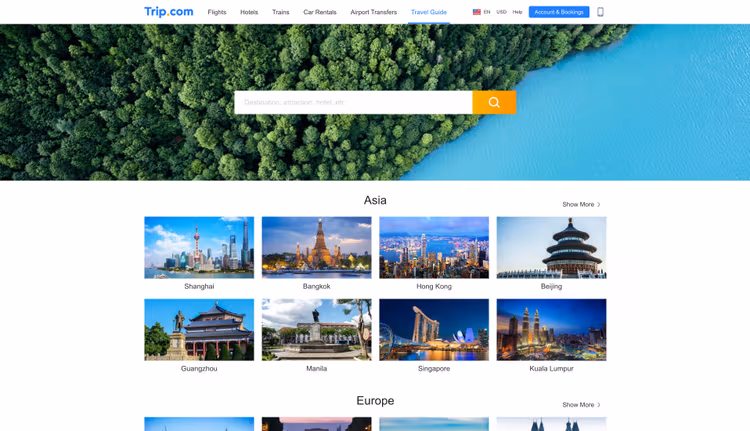750x431 pixels.
Task: Expand Asia with Show More
Action: [581, 204]
